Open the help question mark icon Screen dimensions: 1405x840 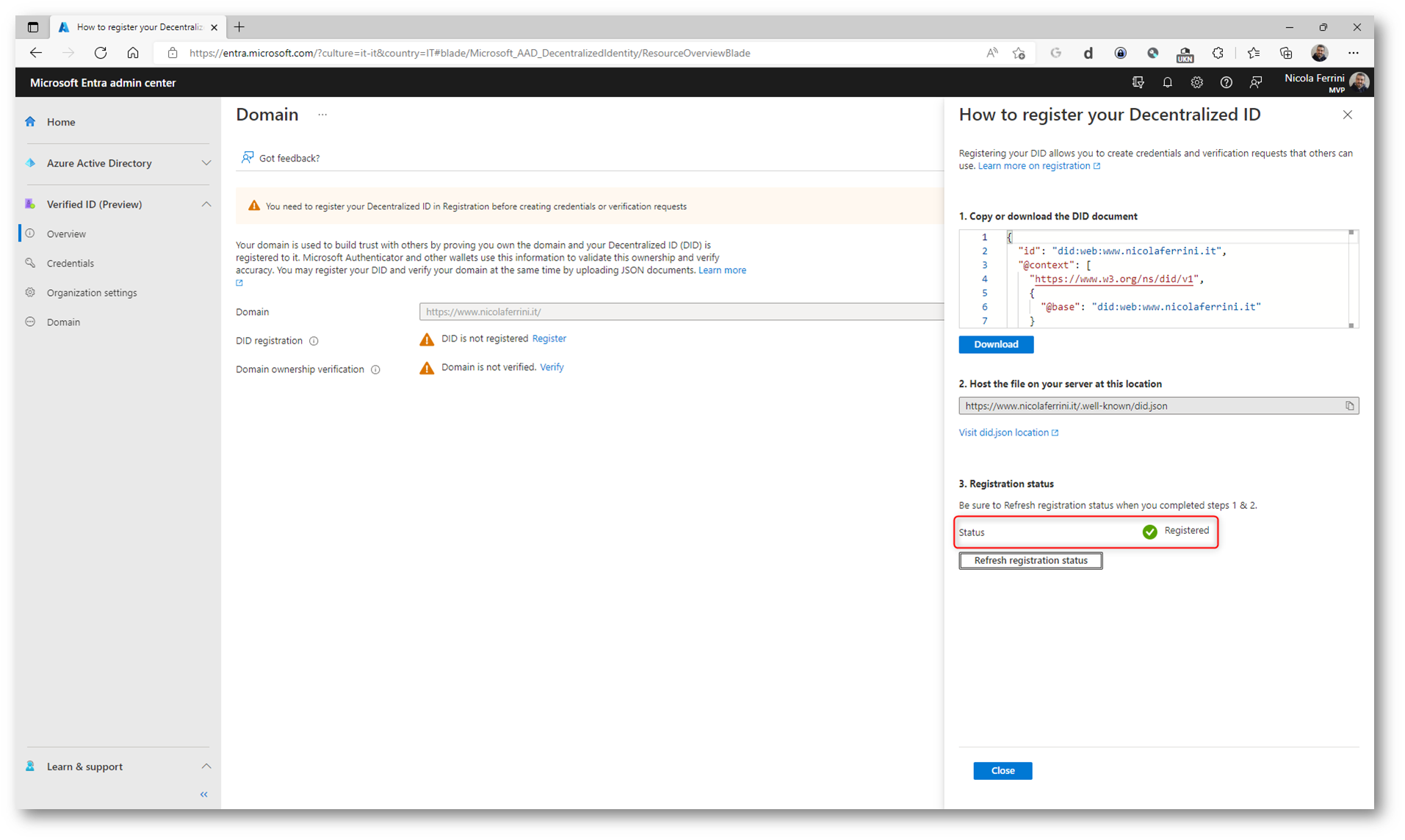coord(1226,82)
